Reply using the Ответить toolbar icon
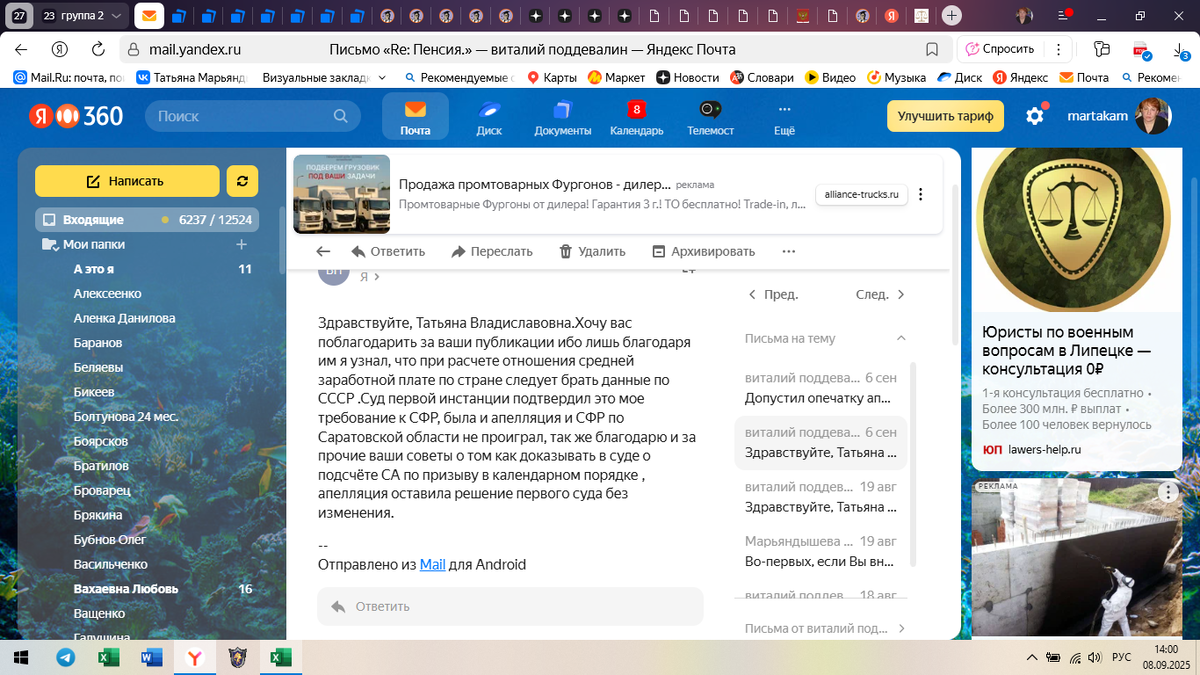The width and height of the screenshot is (1200, 675). point(388,251)
